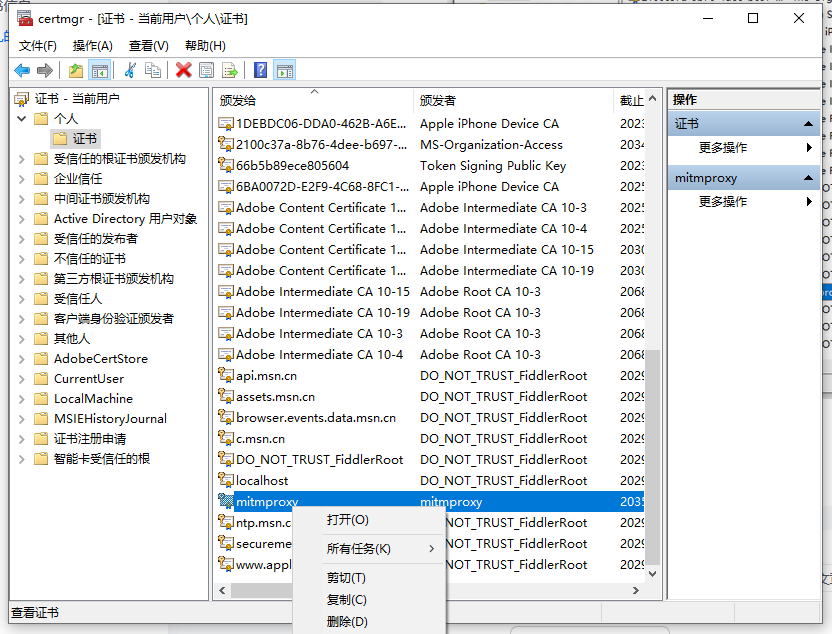Expand the 不信任的证书 tree node
Image resolution: width=832 pixels, height=634 pixels.
(22, 259)
